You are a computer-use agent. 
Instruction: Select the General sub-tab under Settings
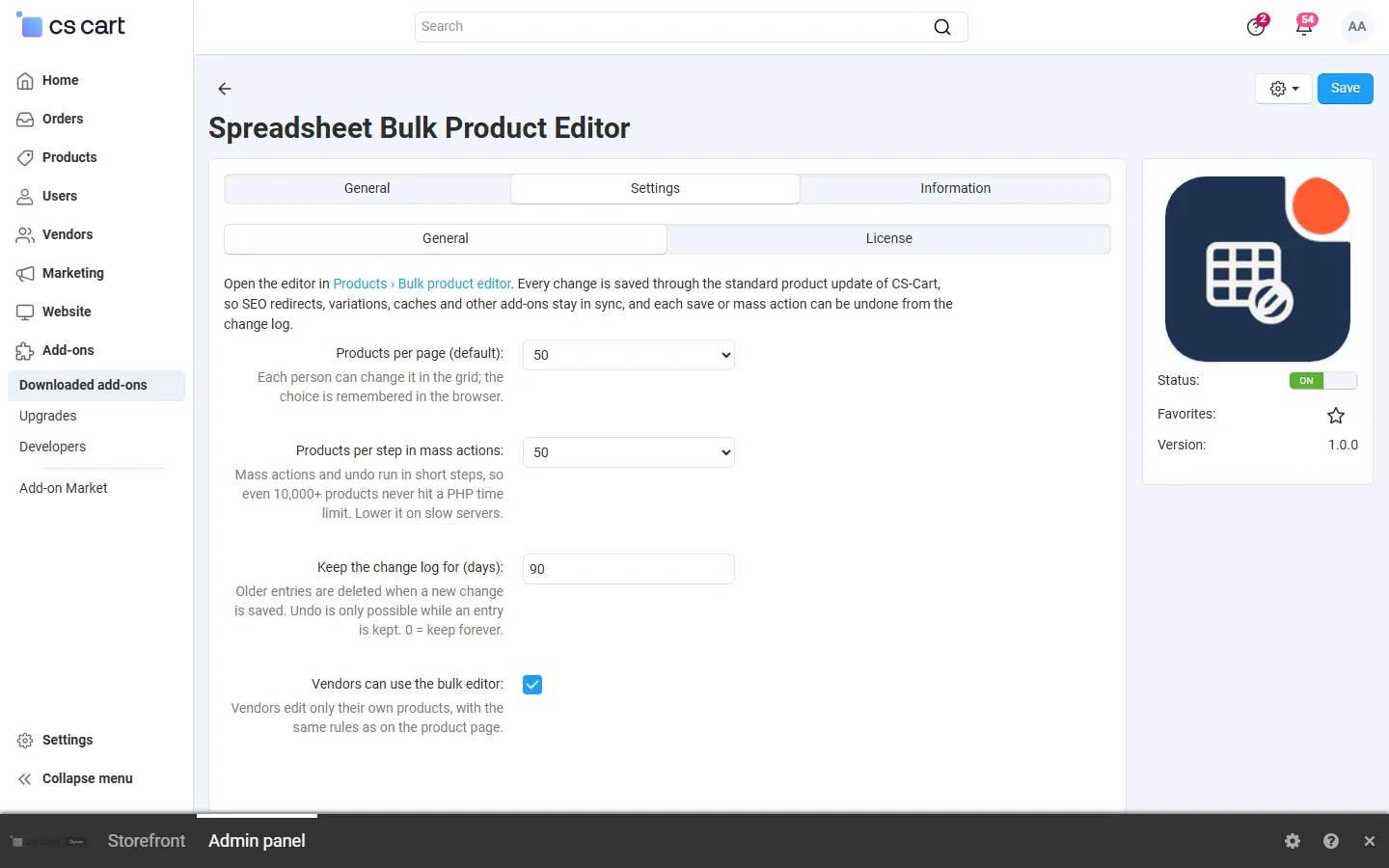pyautogui.click(x=446, y=239)
